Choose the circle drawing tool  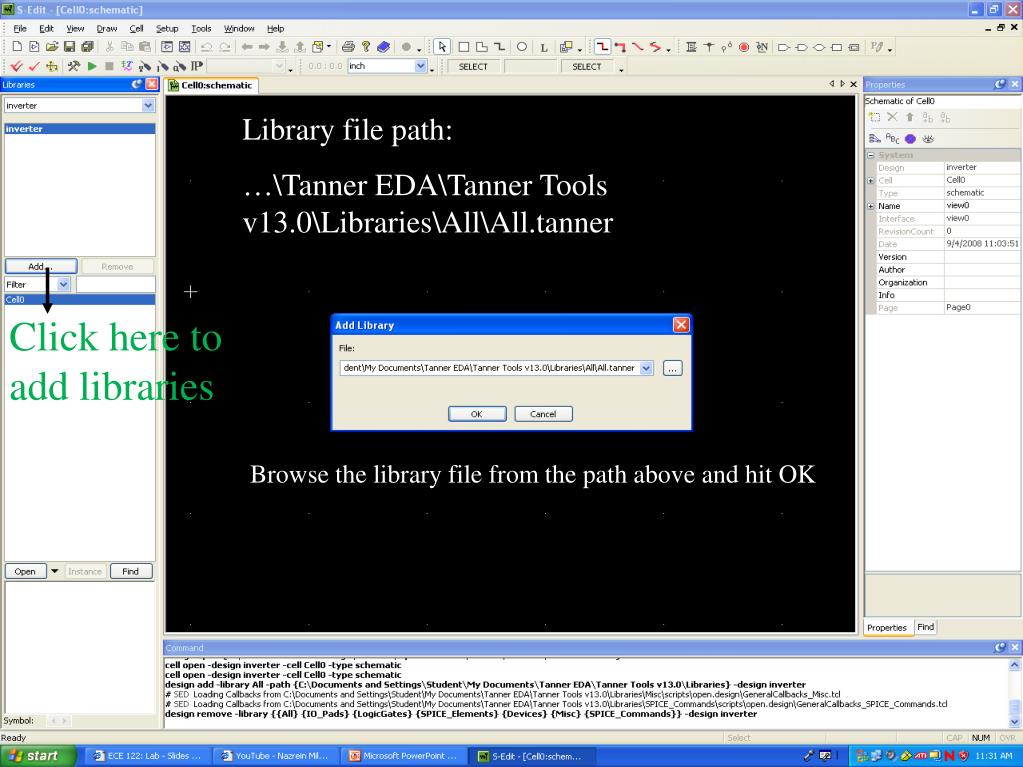pos(522,47)
